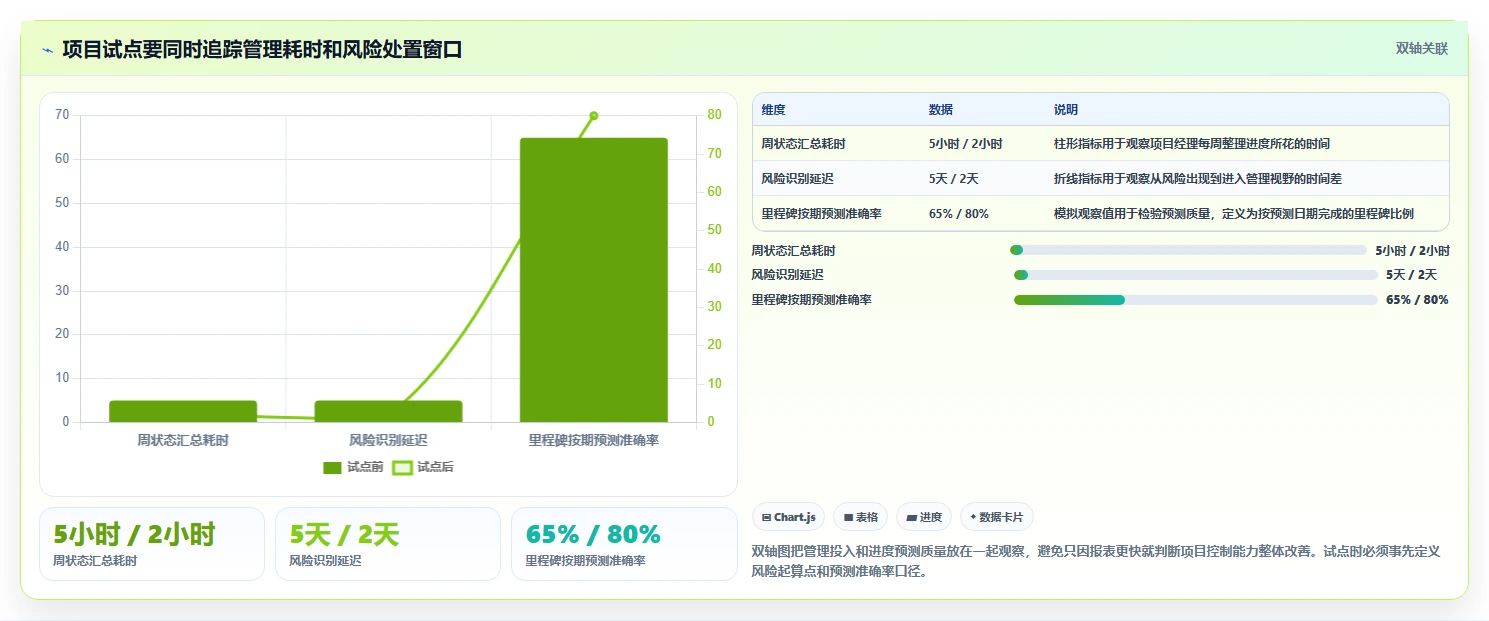Click the x-axis label 风险识别延迟
1489x621 pixels.
coord(388,440)
